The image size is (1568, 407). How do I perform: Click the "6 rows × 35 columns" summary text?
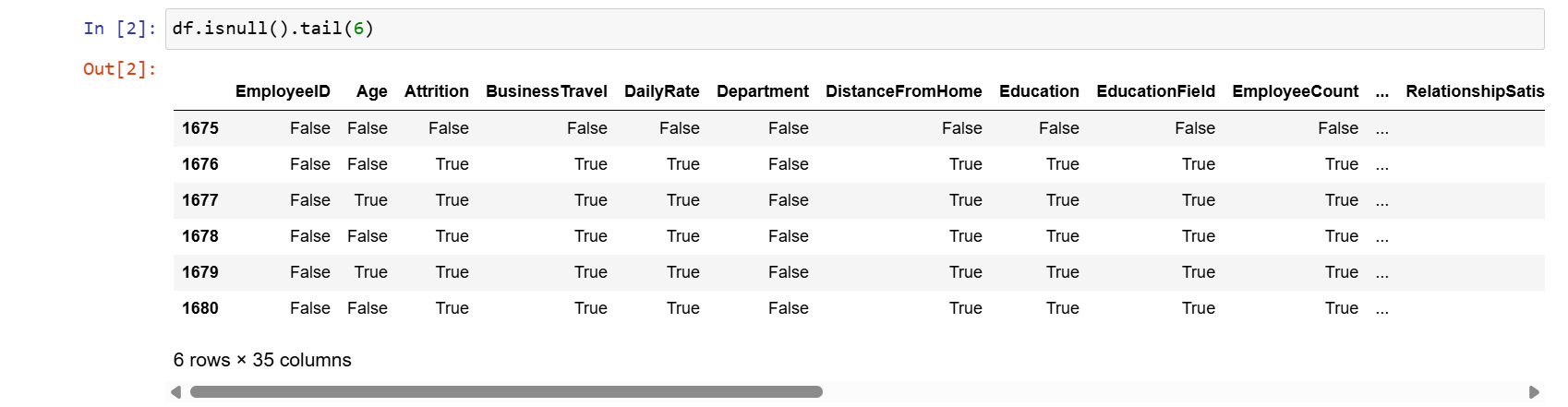(x=262, y=360)
